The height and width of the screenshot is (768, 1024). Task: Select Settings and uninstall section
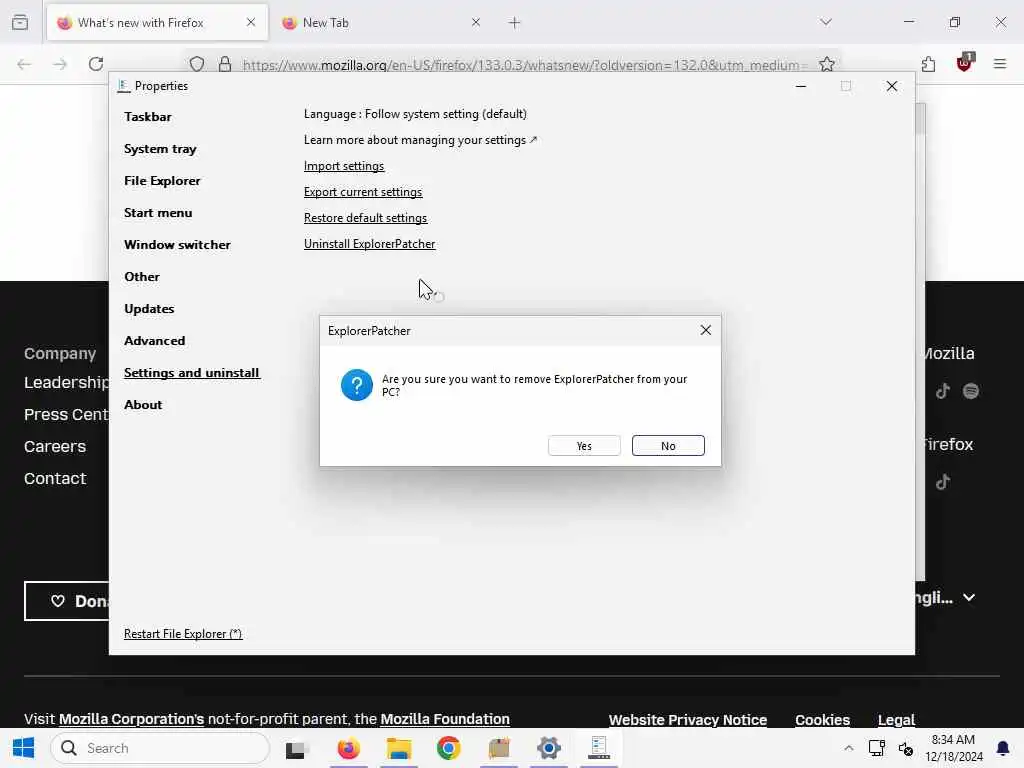(192, 373)
